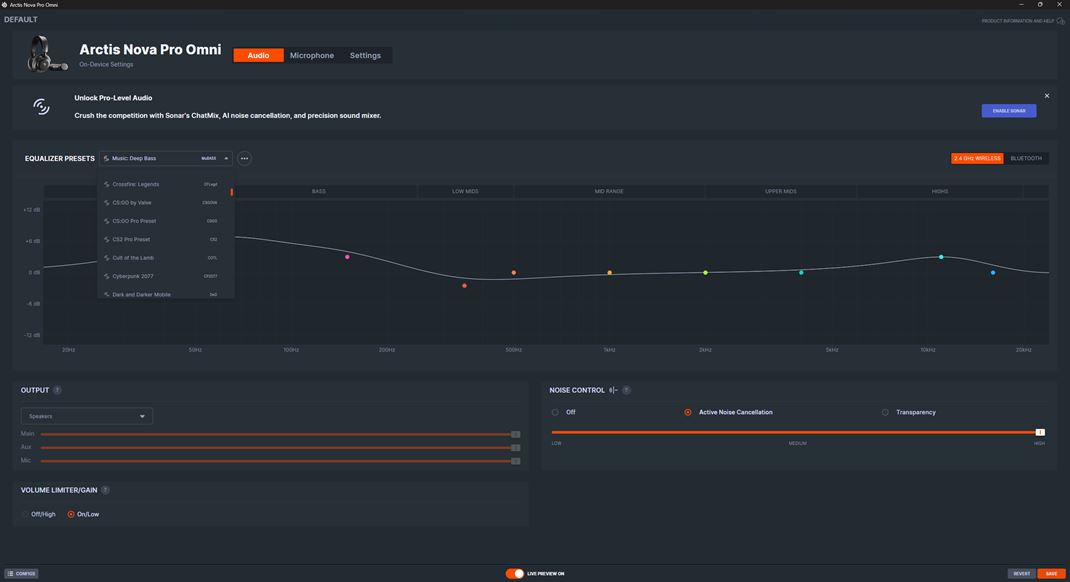
Task: Click the BASS frequency band header
Action: click(x=319, y=192)
